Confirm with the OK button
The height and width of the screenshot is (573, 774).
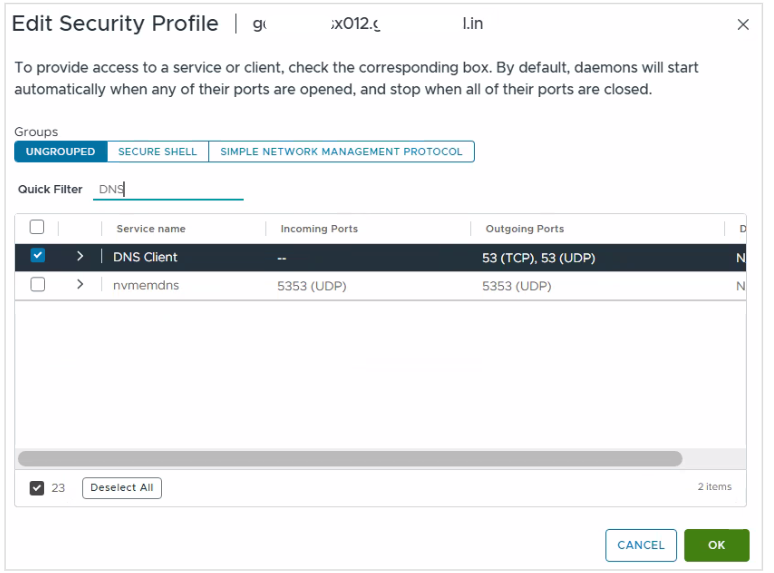(716, 545)
